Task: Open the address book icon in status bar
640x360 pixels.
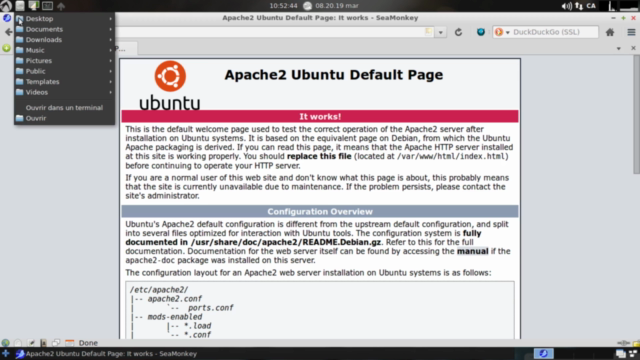Action: pyautogui.click(x=43, y=343)
